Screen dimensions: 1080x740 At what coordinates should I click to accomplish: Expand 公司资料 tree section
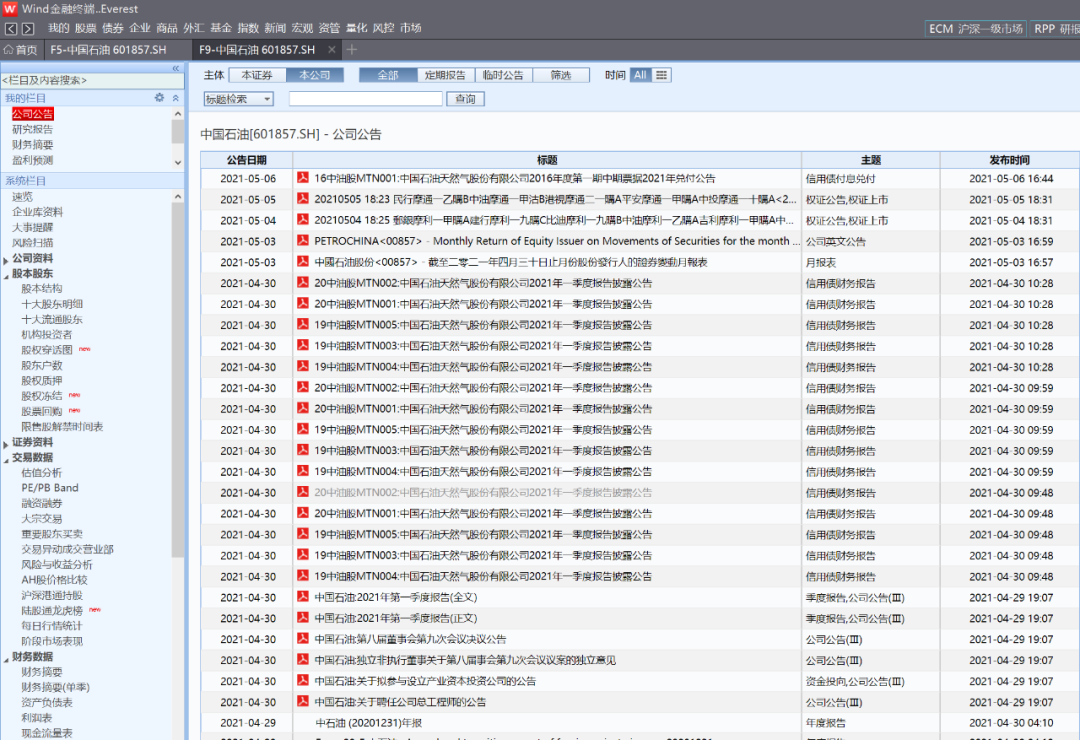point(6,259)
